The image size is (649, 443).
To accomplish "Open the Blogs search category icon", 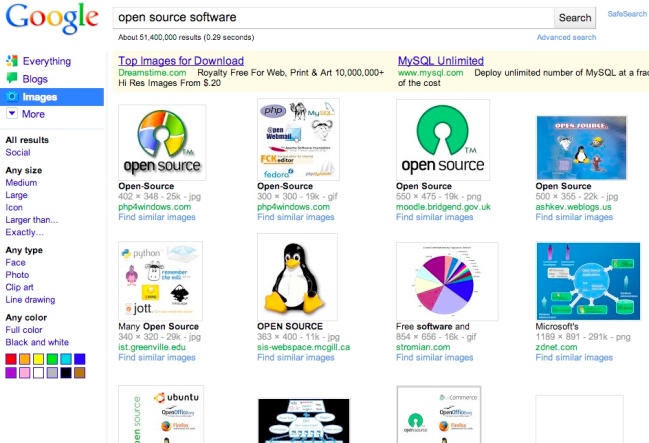I will click(x=12, y=79).
